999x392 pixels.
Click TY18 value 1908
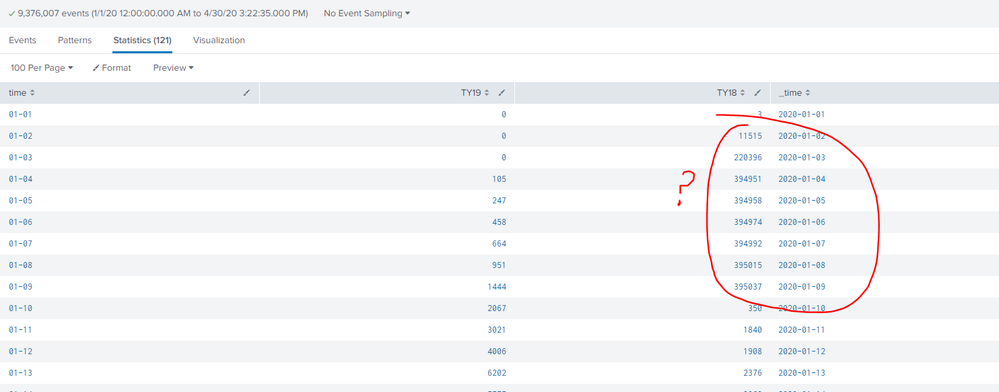752,352
